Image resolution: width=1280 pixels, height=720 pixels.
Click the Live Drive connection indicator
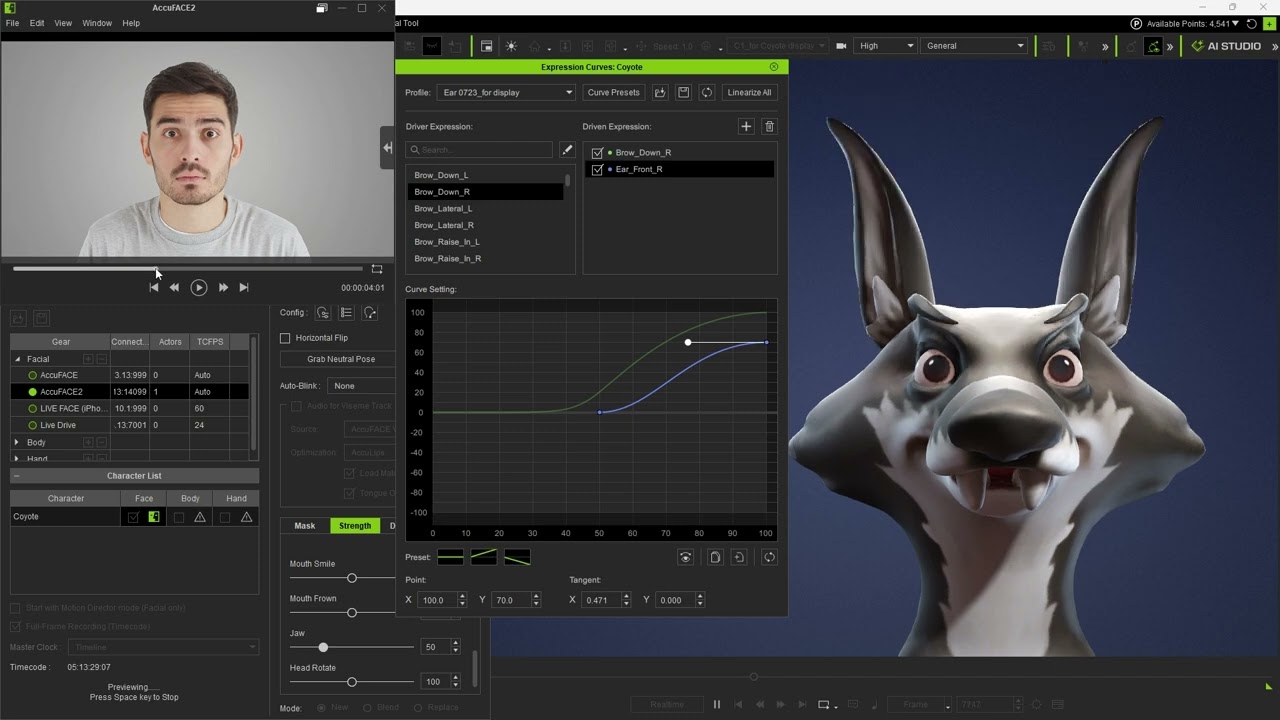[x=32, y=425]
